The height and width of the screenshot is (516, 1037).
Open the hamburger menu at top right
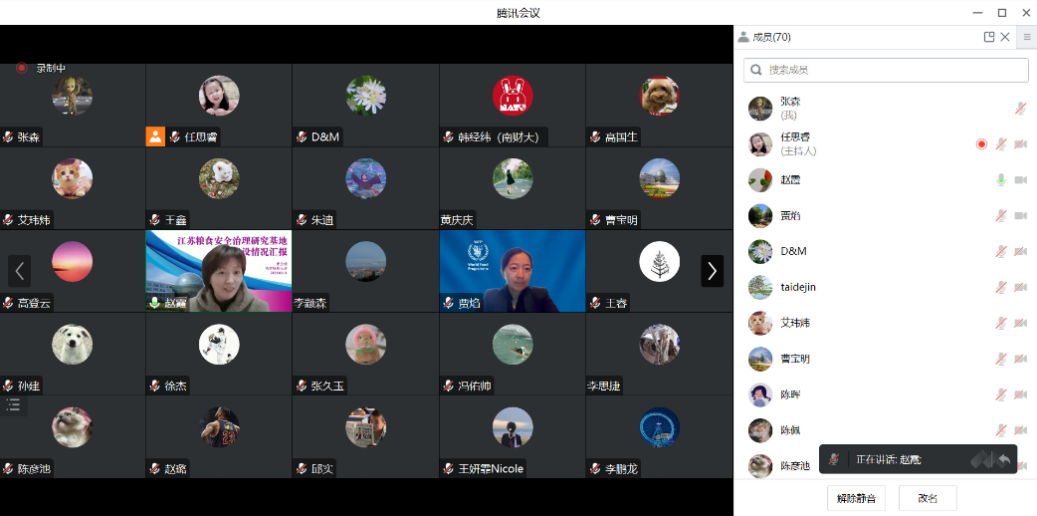tap(1027, 37)
